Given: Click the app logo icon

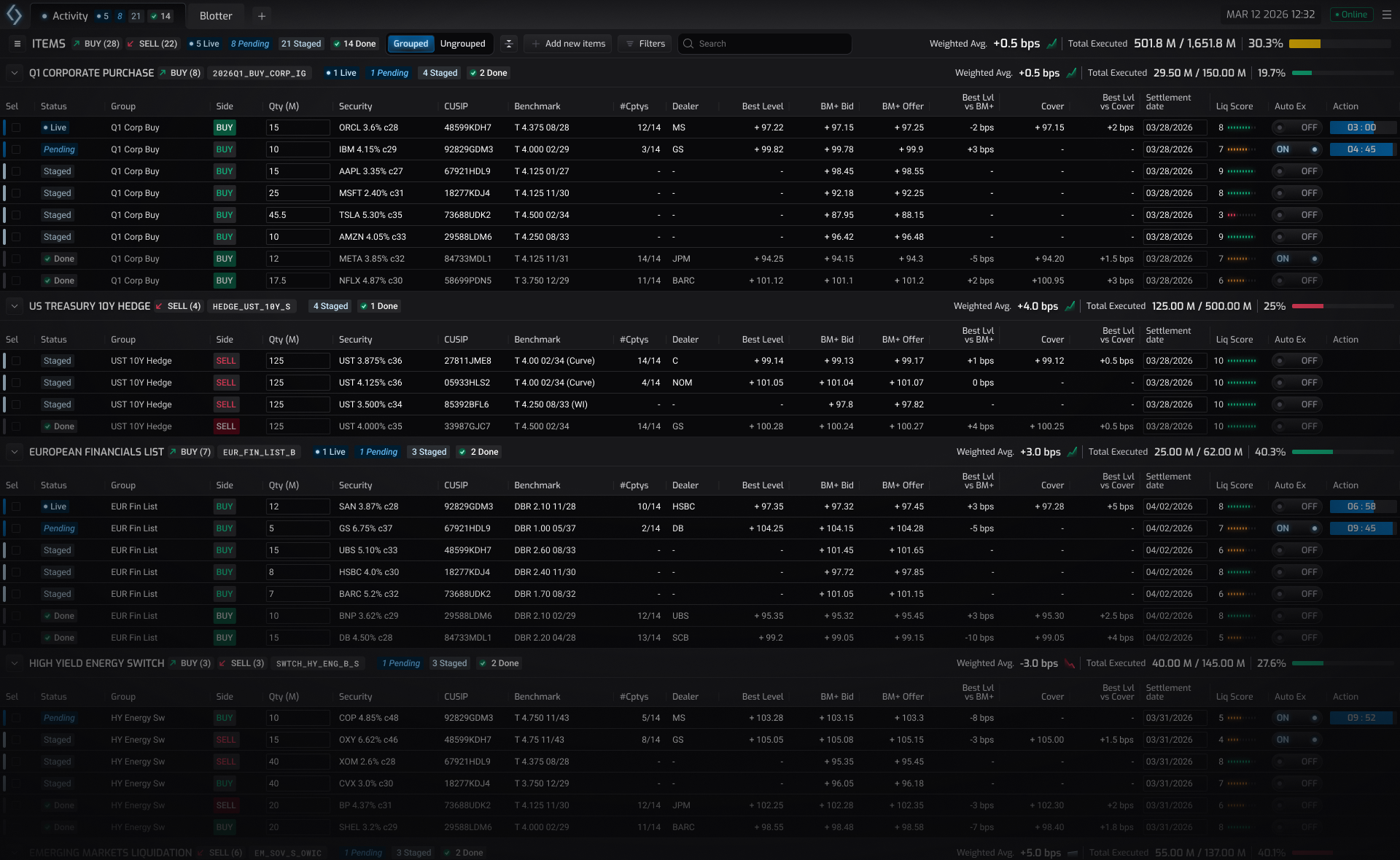Looking at the screenshot, I should [14, 15].
